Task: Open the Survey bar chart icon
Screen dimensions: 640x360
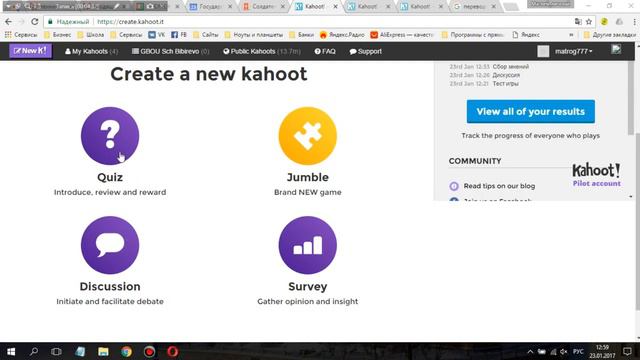Action: [307, 245]
